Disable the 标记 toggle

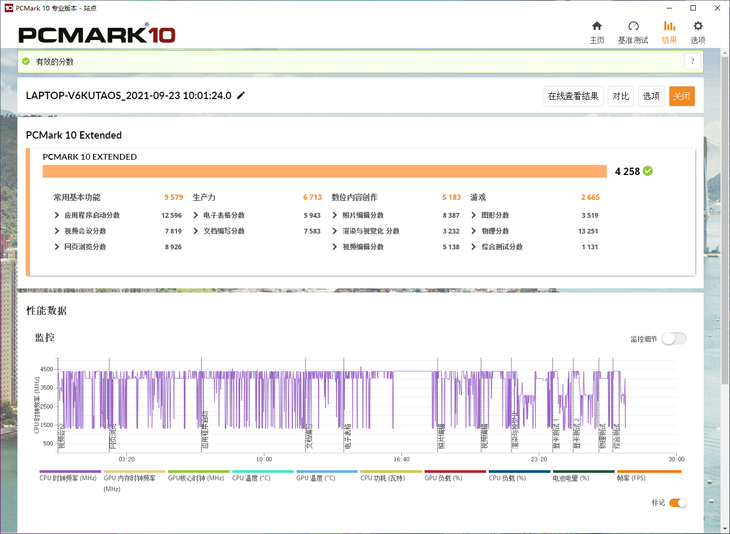(677, 503)
